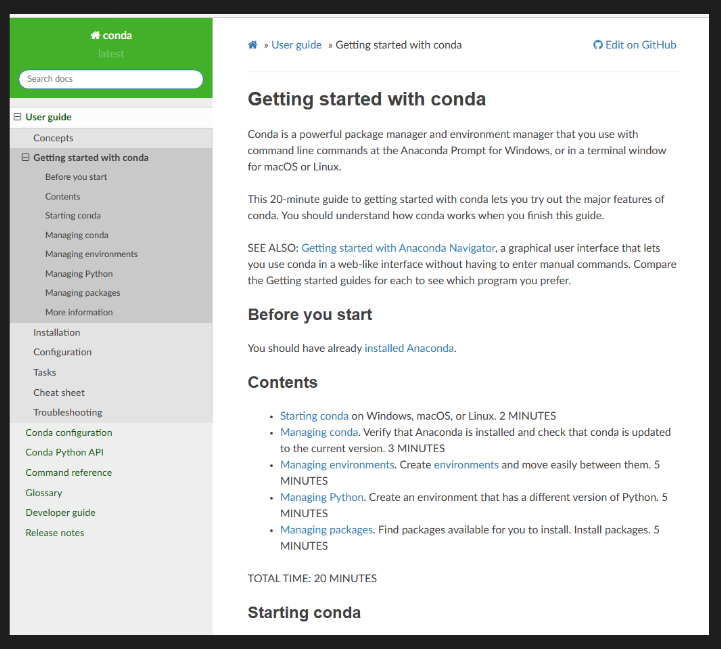Open User guide sidebar heading
The height and width of the screenshot is (649, 721).
[x=48, y=117]
